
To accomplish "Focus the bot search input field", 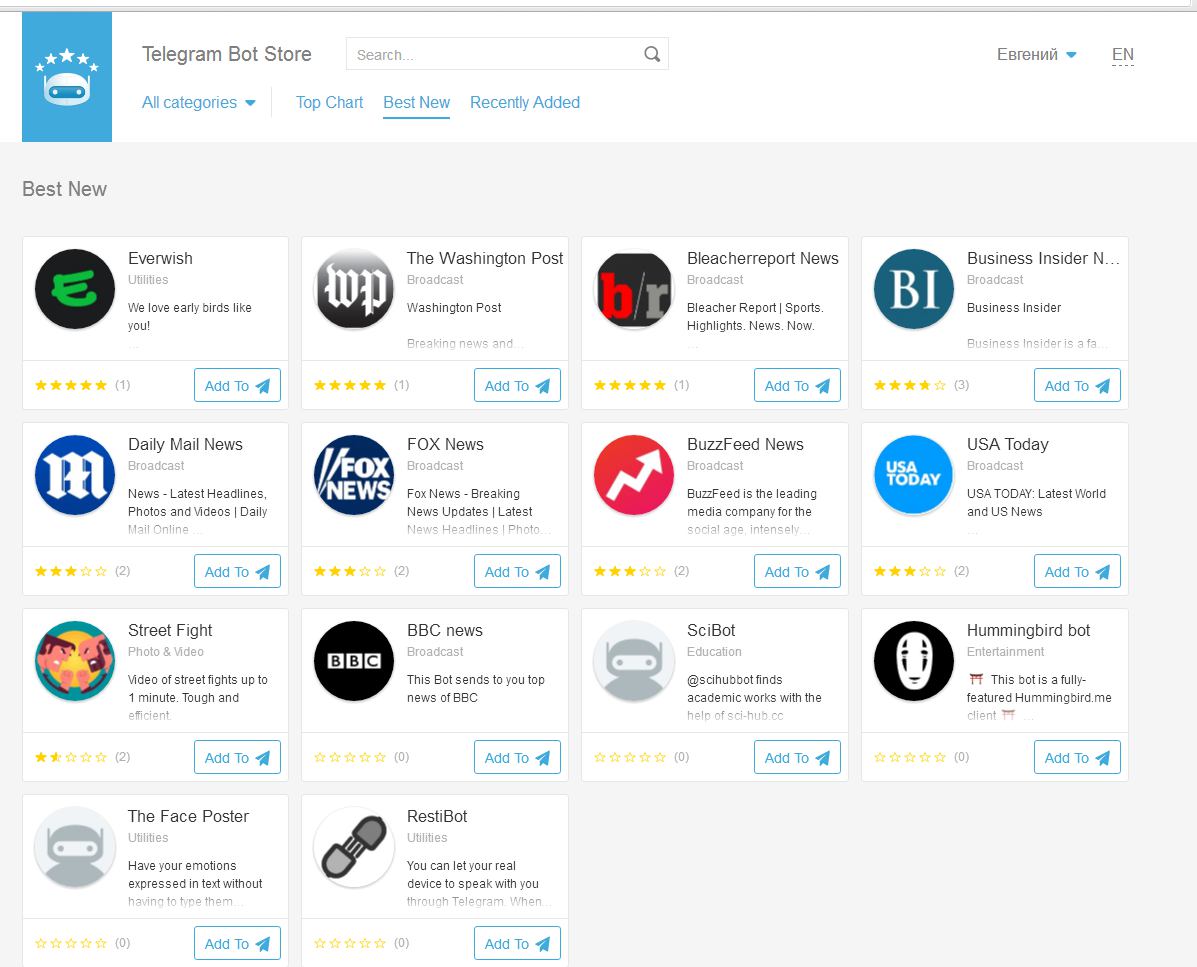I will tap(495, 55).
